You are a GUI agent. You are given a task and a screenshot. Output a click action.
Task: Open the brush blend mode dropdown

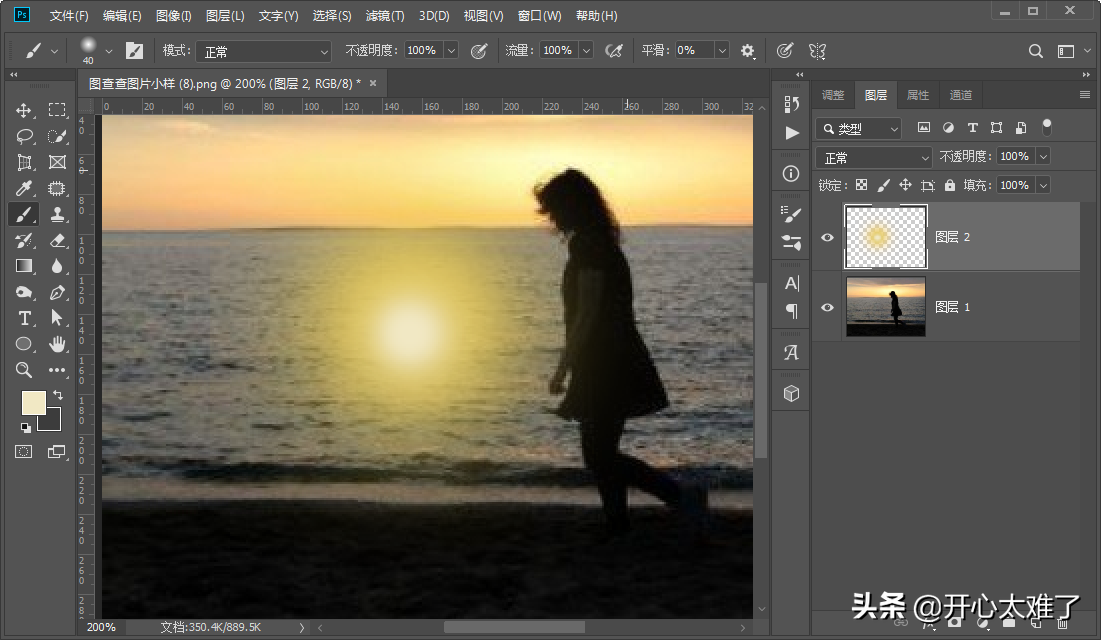click(262, 51)
